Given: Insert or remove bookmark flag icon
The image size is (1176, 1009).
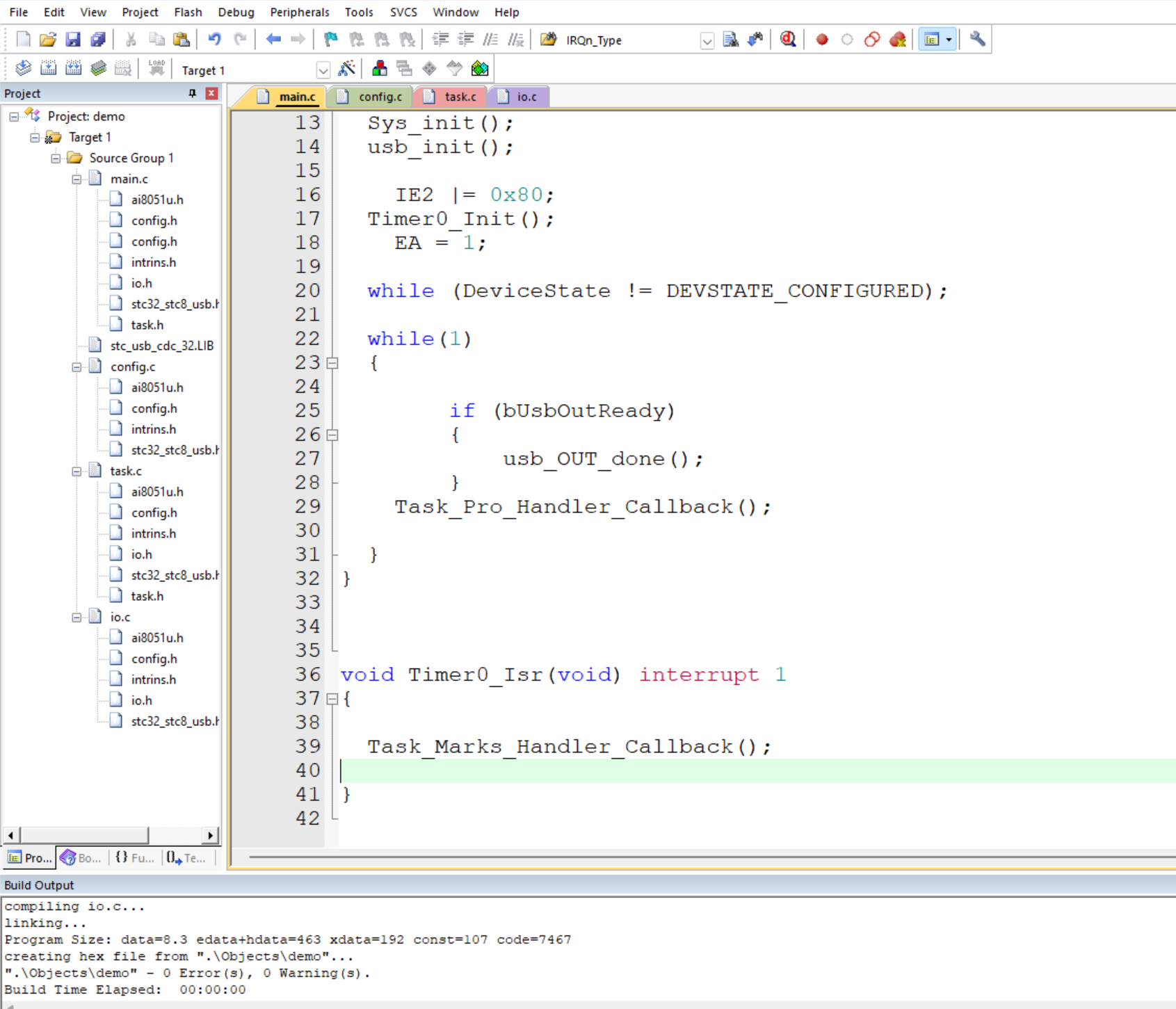Looking at the screenshot, I should coord(331,40).
